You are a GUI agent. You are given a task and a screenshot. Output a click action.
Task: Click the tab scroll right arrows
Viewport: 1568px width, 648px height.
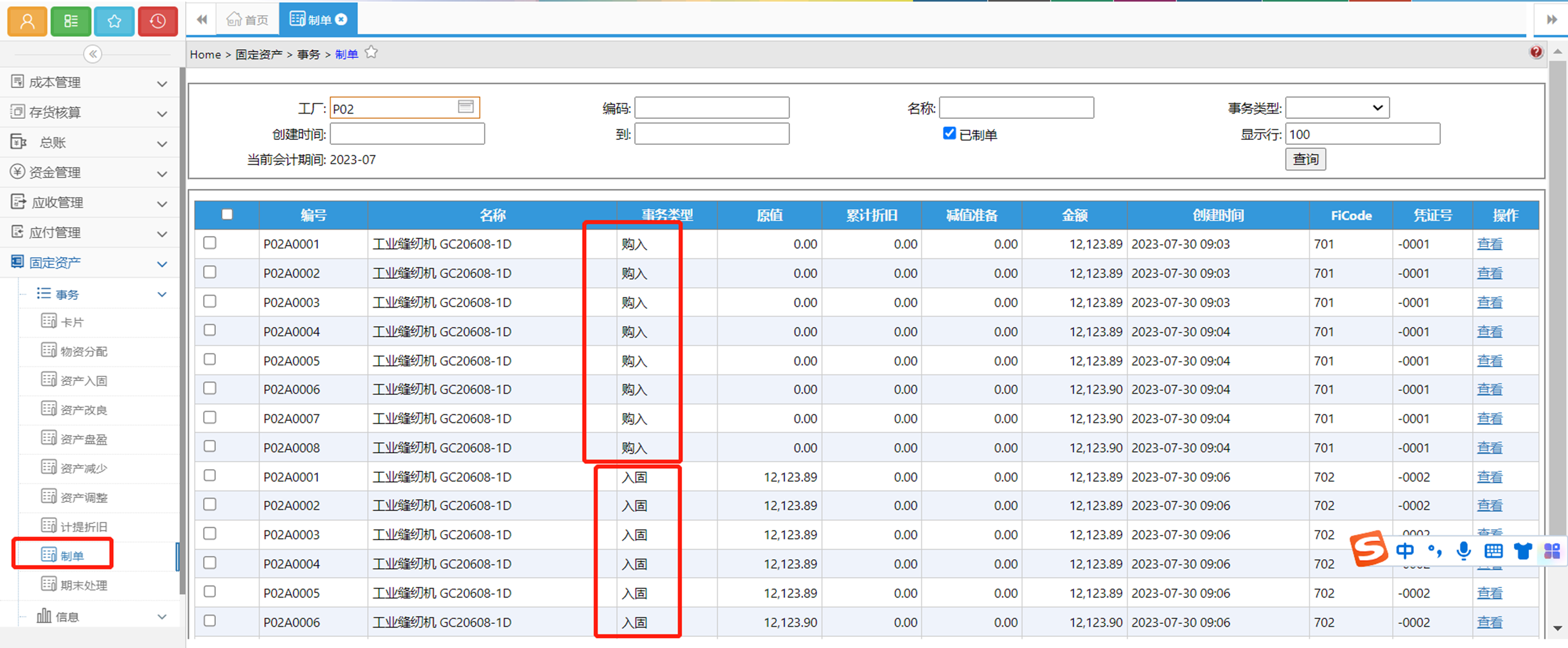coord(1552,19)
